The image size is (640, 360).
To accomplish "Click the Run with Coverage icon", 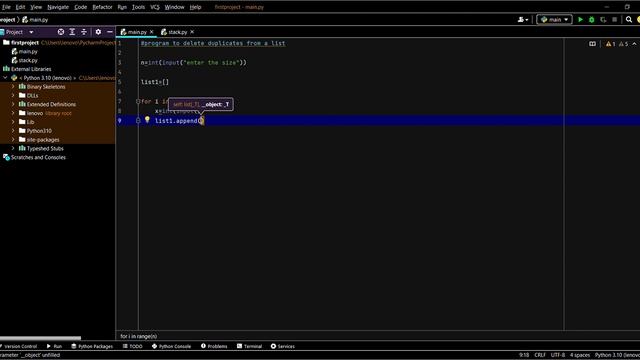I will pos(603,20).
